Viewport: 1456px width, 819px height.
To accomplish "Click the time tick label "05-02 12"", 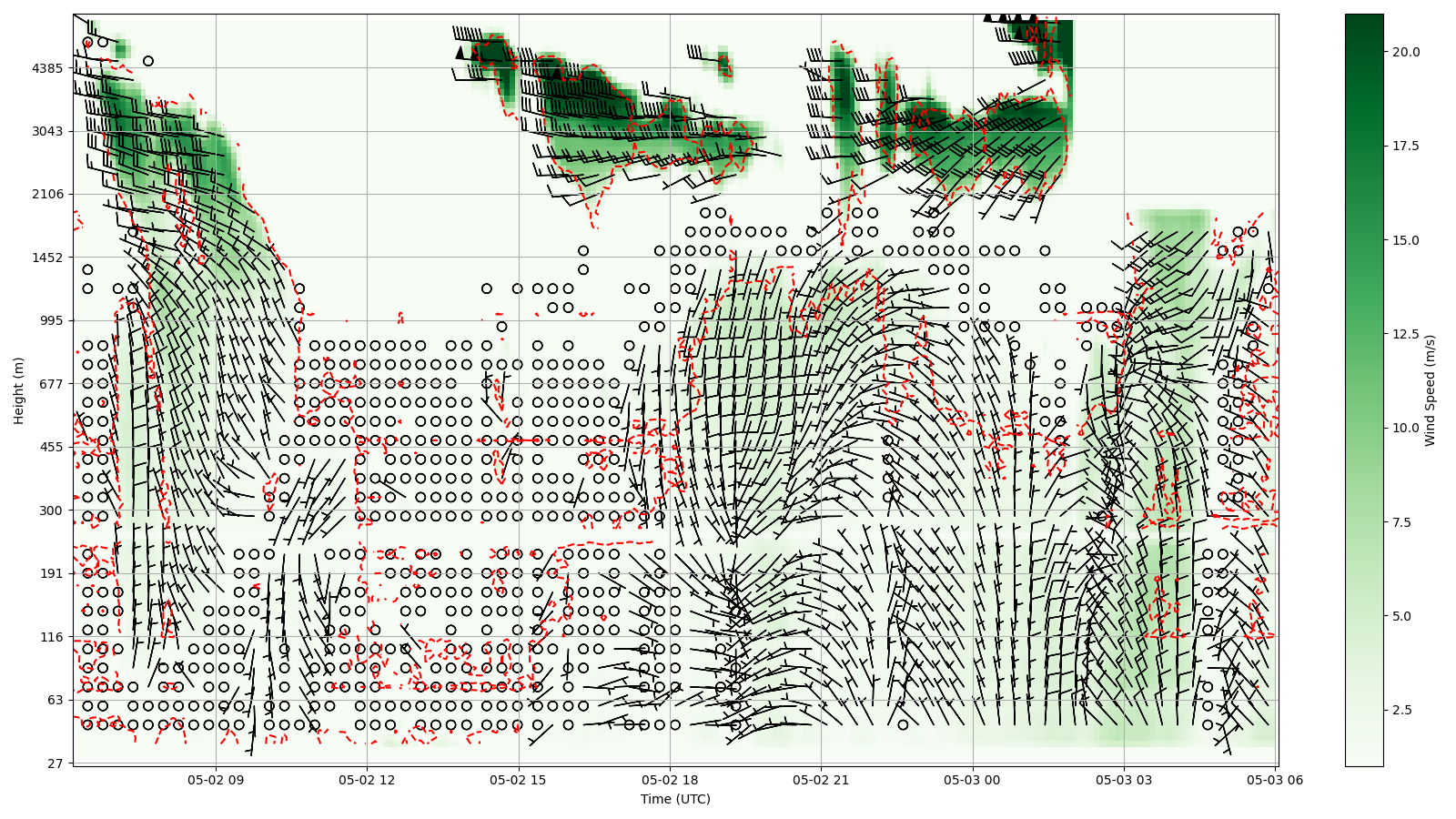I will pos(367,779).
